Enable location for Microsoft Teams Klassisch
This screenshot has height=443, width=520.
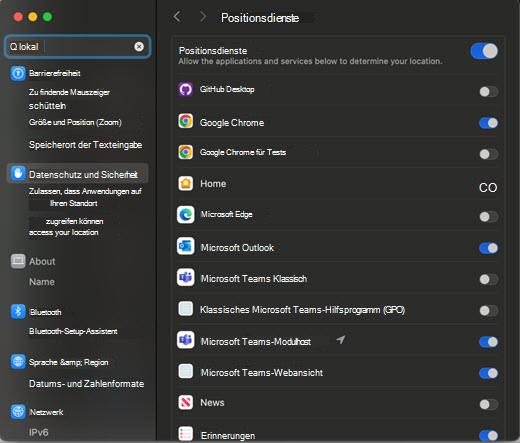tap(489, 279)
